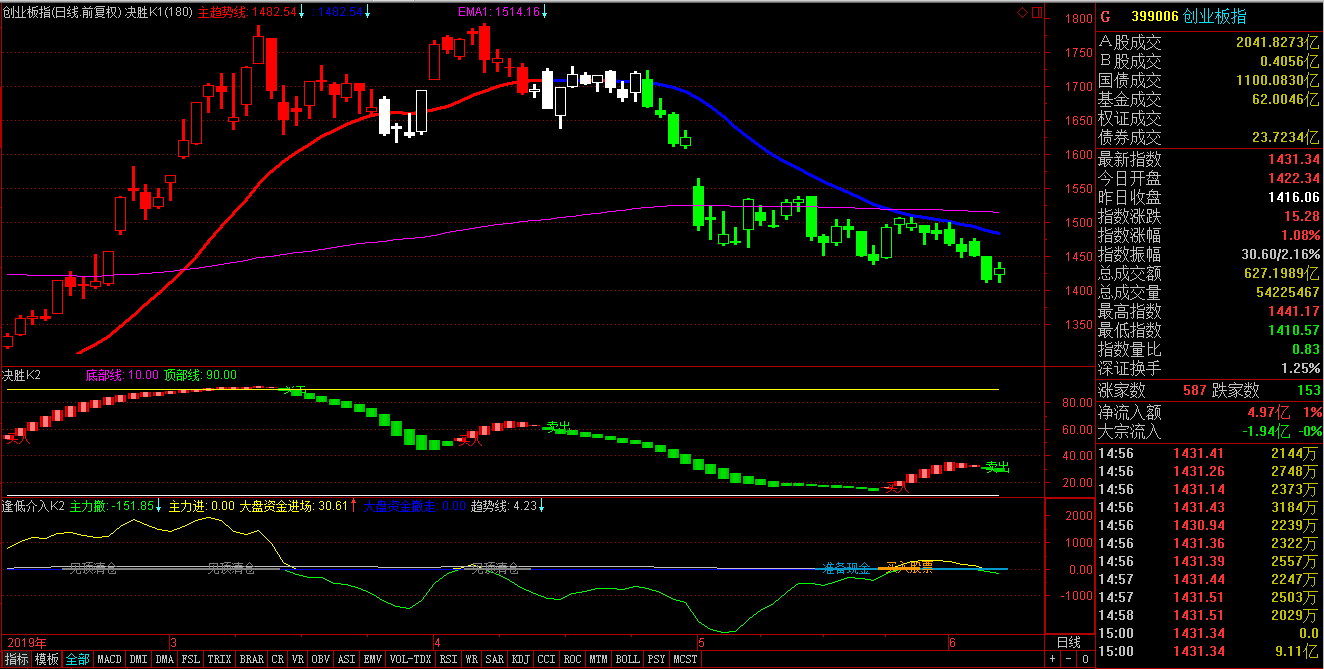Load the WR indicator

(x=472, y=660)
